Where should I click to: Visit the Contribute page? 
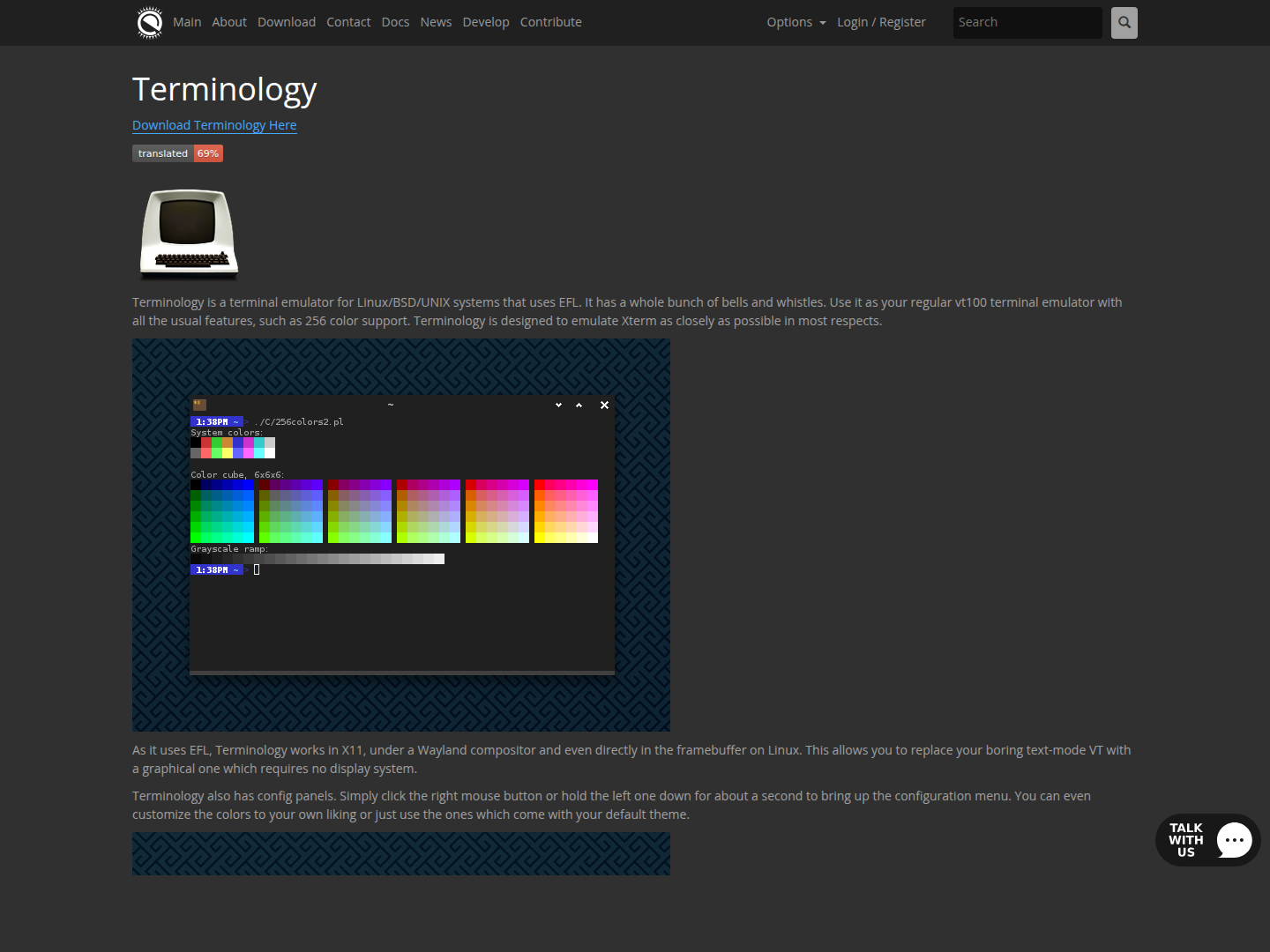pyautogui.click(x=551, y=22)
